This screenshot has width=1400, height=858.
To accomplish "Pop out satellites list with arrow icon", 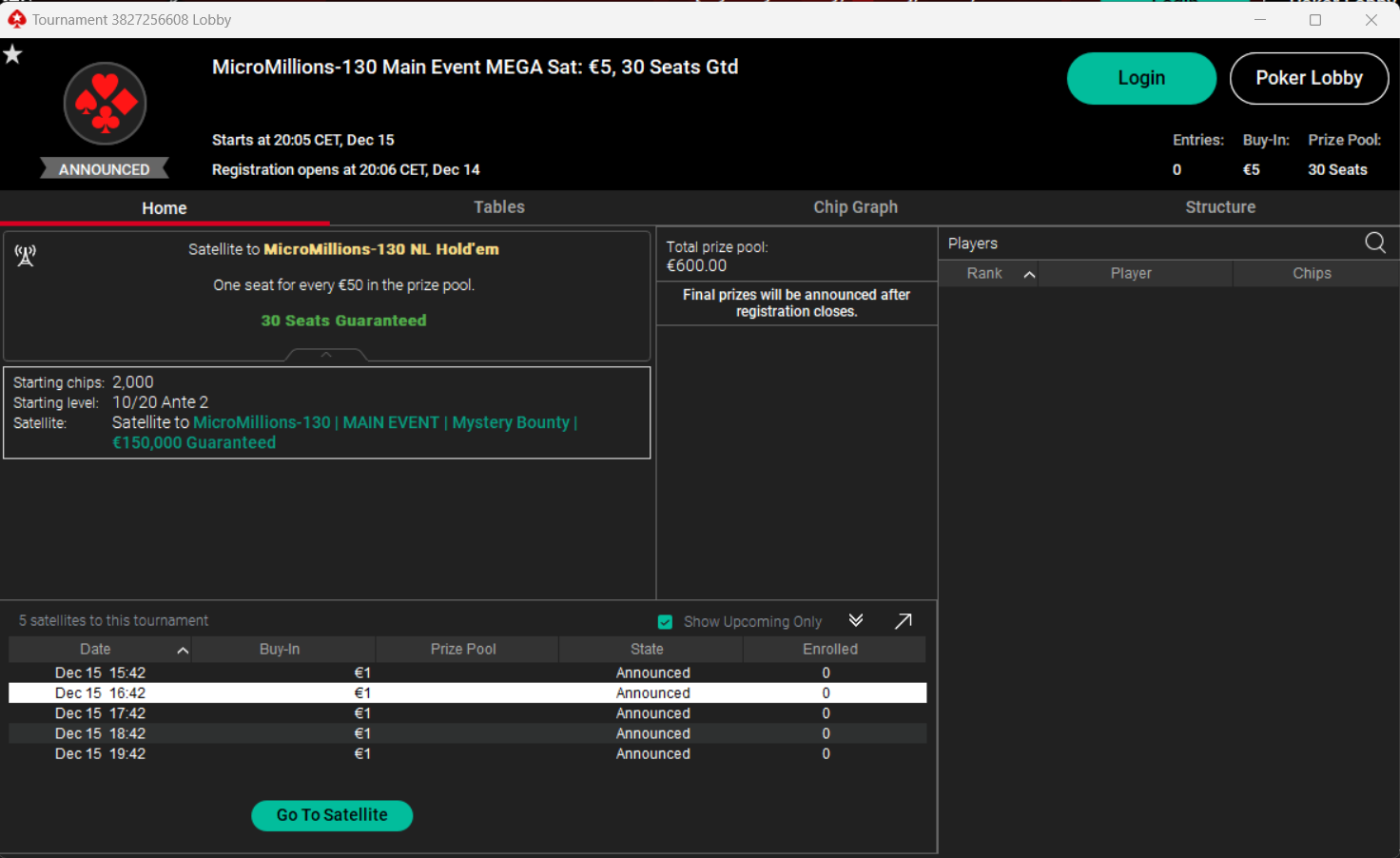I will (x=904, y=621).
